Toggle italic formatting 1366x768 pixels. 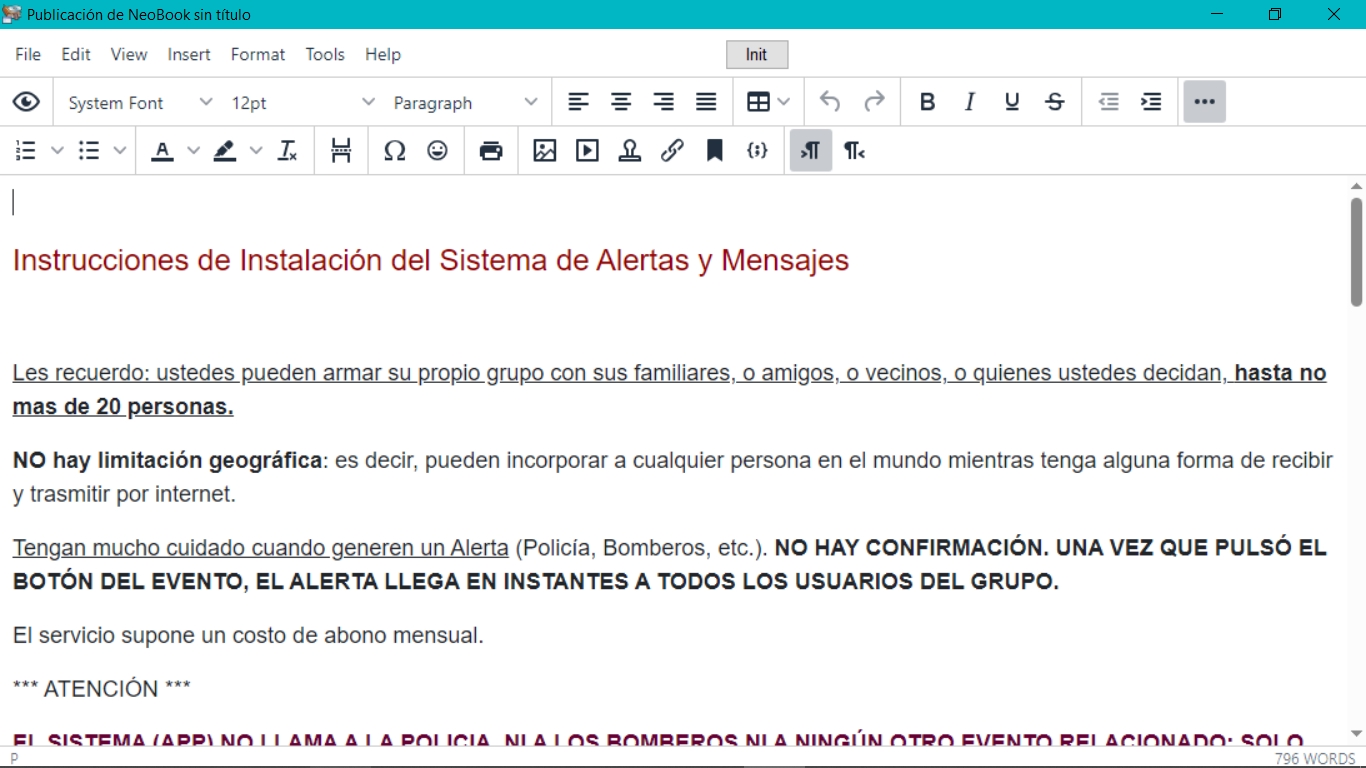pyautogui.click(x=969, y=102)
